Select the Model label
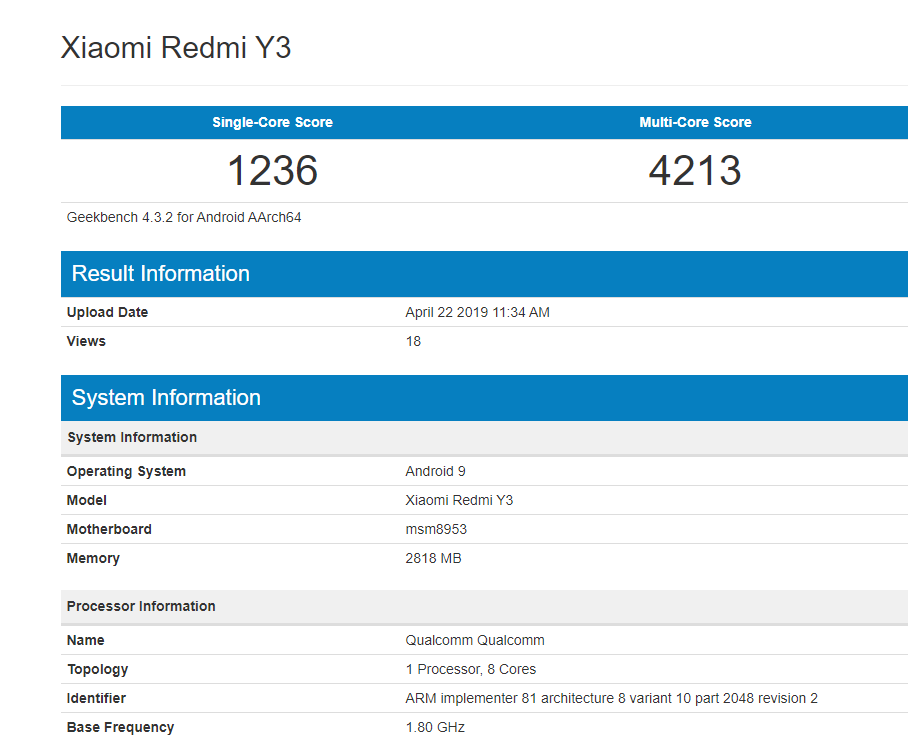921x750 pixels. coord(87,500)
